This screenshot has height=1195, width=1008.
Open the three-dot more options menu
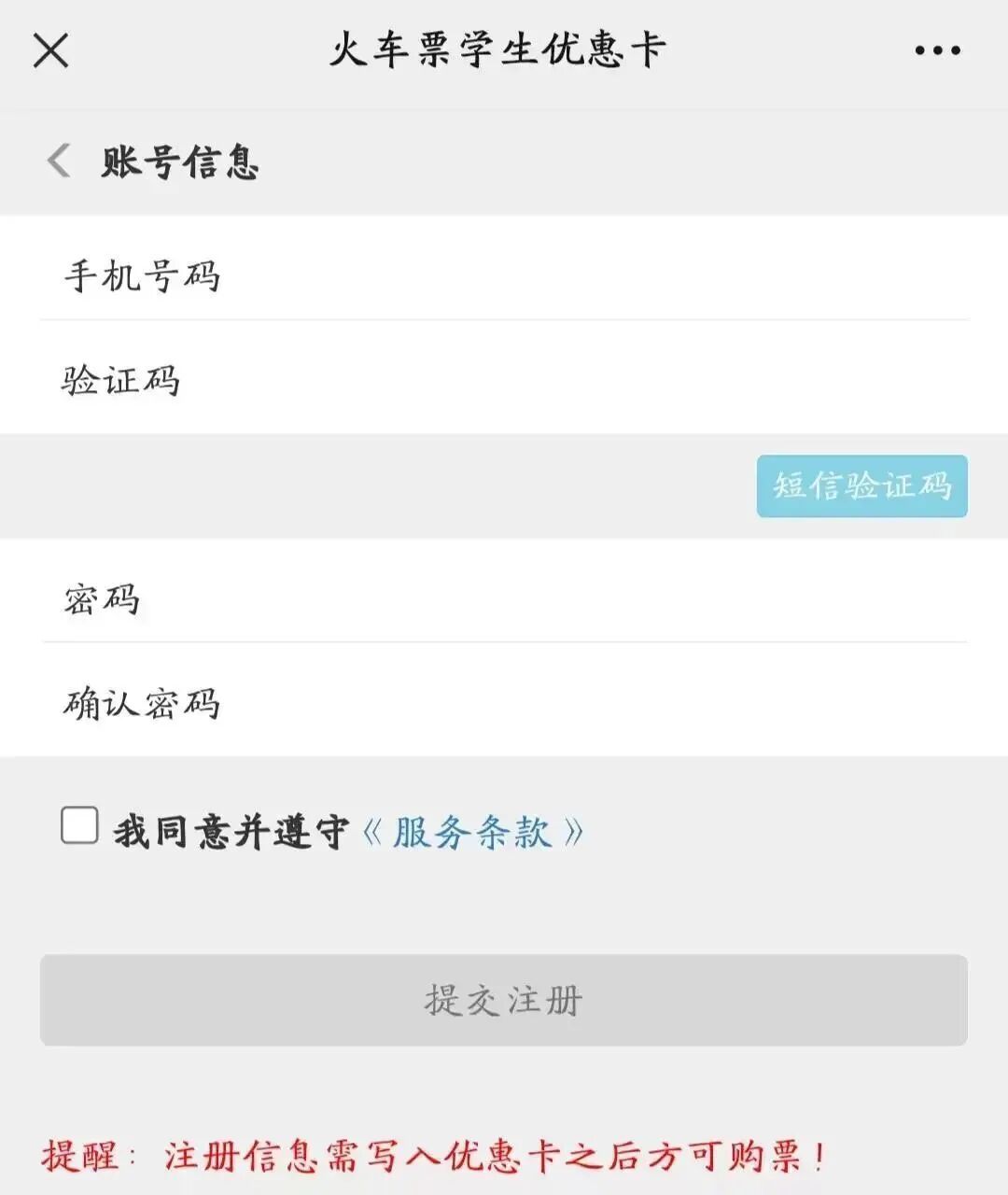point(937,50)
